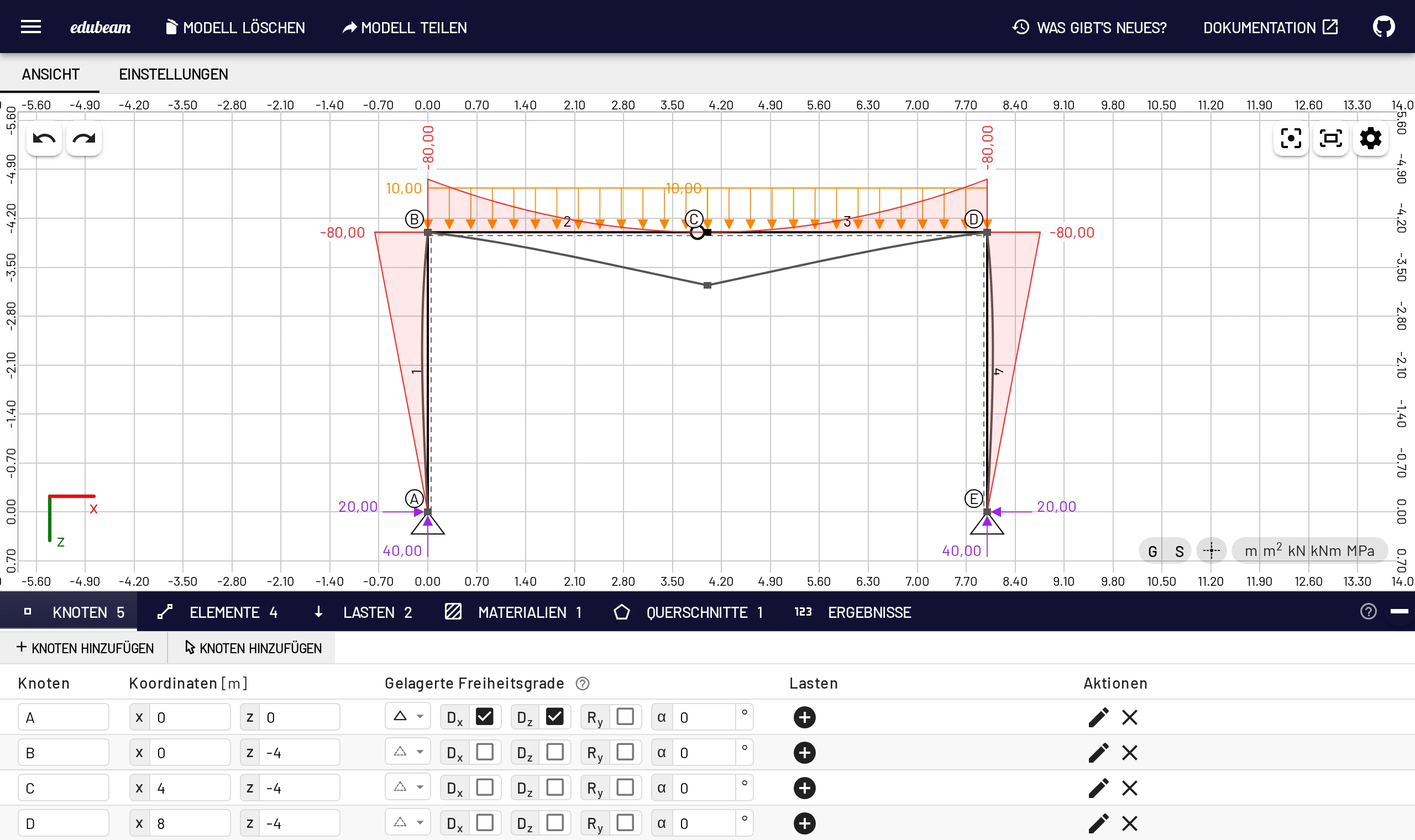Show help for Gelagerte Freiheitsgrade
Screen dimensions: 1415x840
tap(583, 684)
